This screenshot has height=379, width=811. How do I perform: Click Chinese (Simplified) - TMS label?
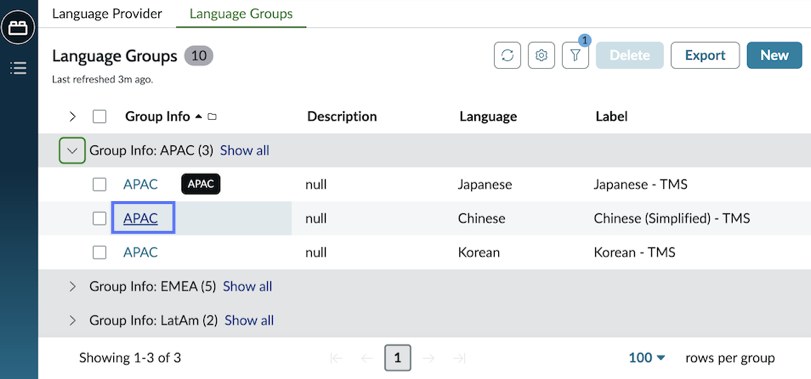pyautogui.click(x=672, y=219)
